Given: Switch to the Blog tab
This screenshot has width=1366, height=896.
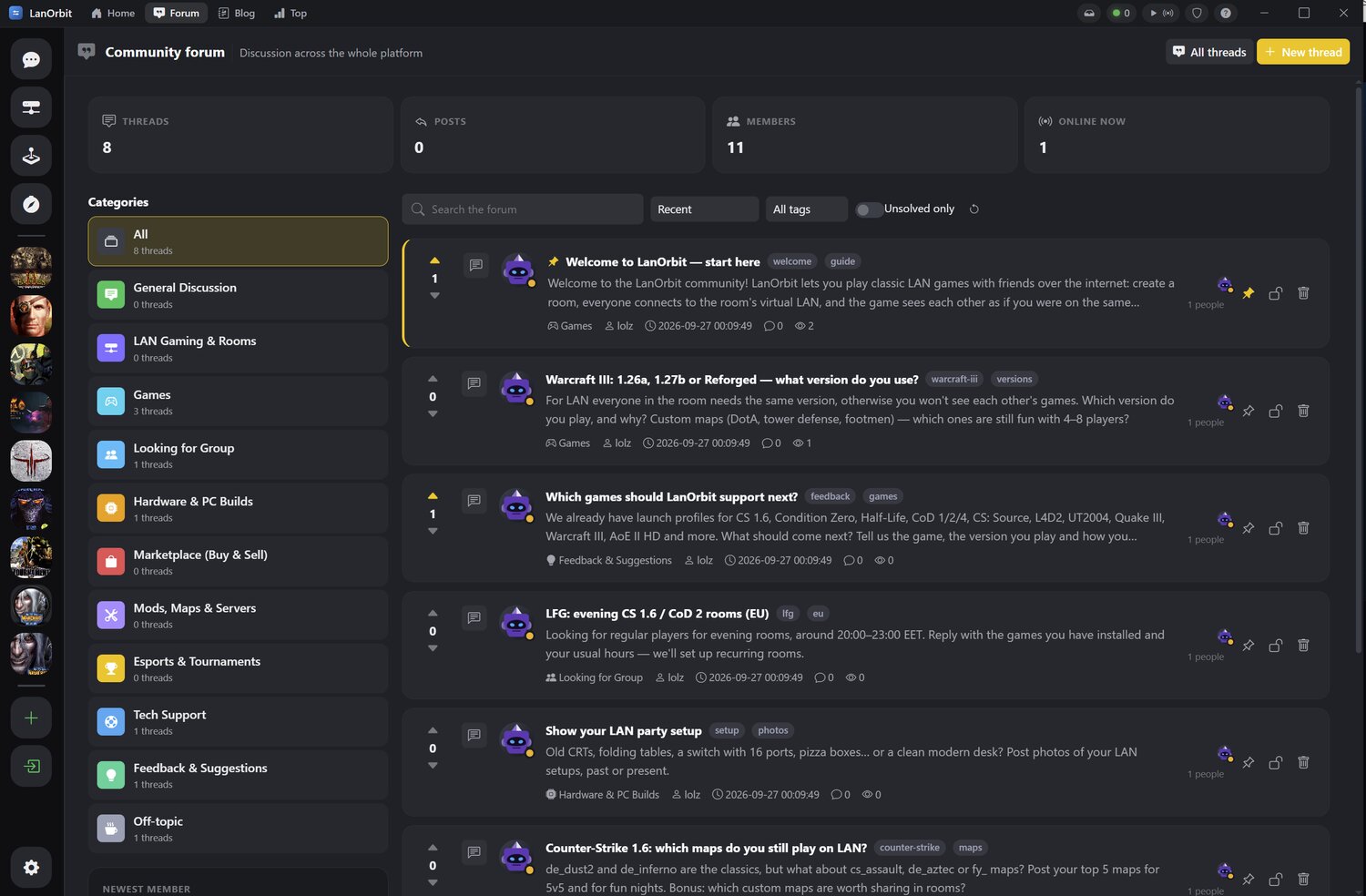Looking at the screenshot, I should (237, 13).
